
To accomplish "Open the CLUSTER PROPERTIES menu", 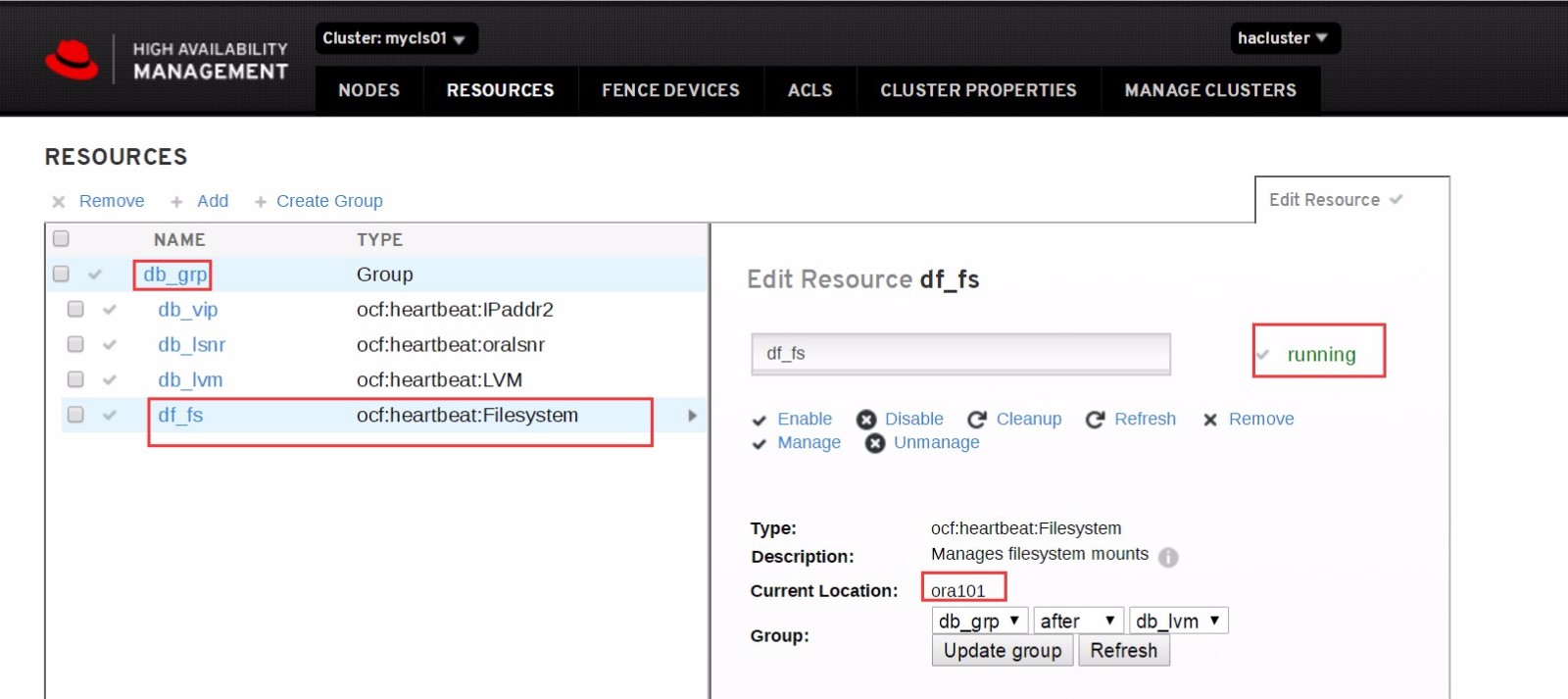I will tap(979, 90).
